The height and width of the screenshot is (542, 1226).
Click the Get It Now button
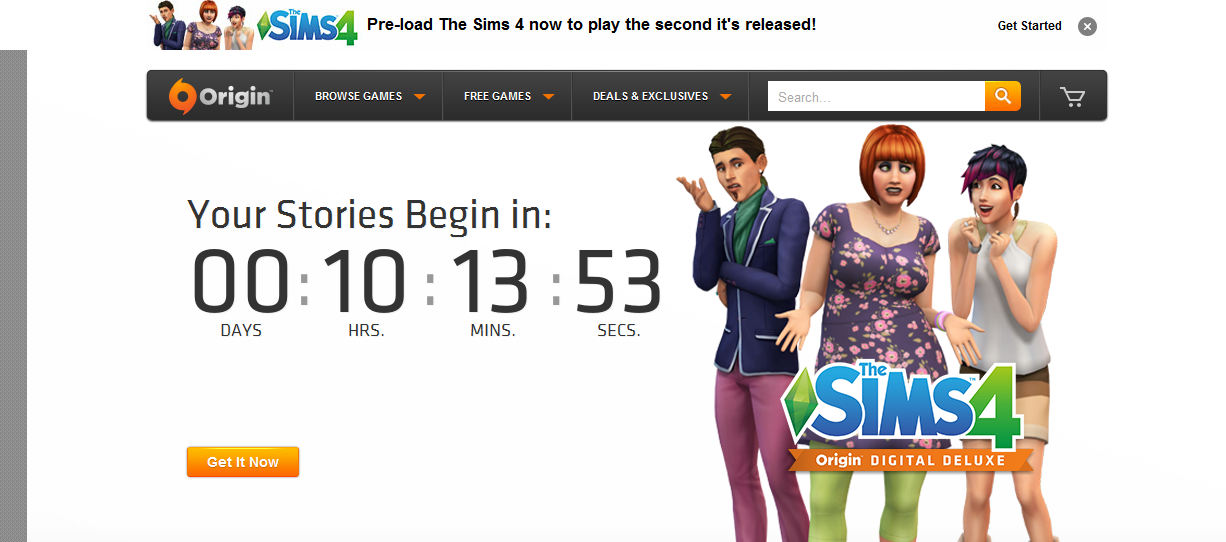(243, 462)
